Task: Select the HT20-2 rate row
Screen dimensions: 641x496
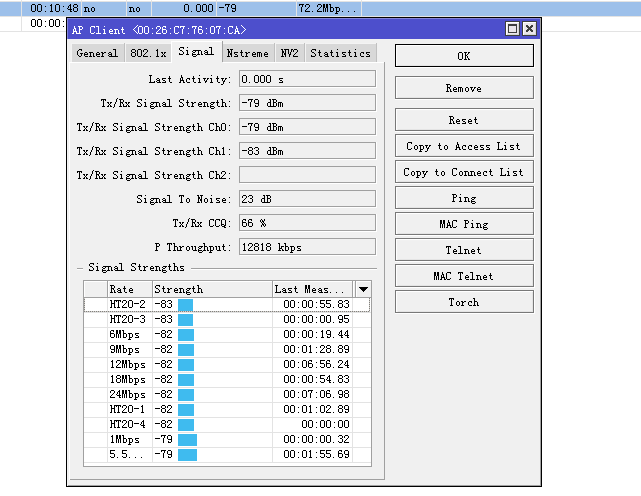Action: 227,304
